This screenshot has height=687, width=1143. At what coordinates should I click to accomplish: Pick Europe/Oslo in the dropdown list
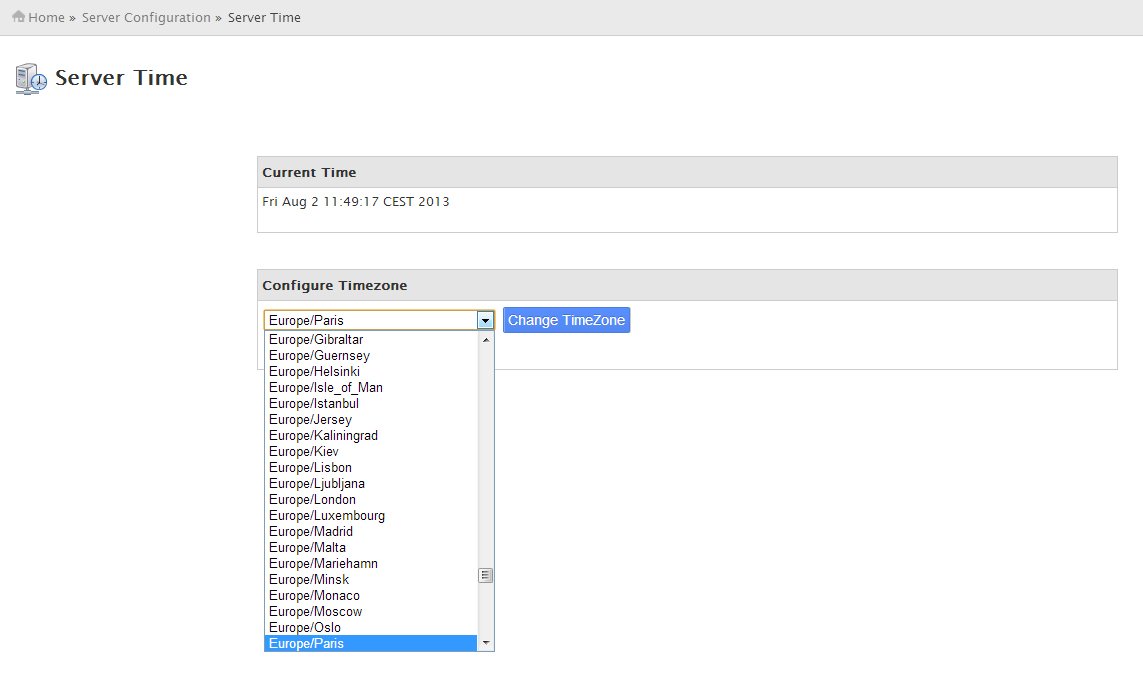[x=371, y=628]
